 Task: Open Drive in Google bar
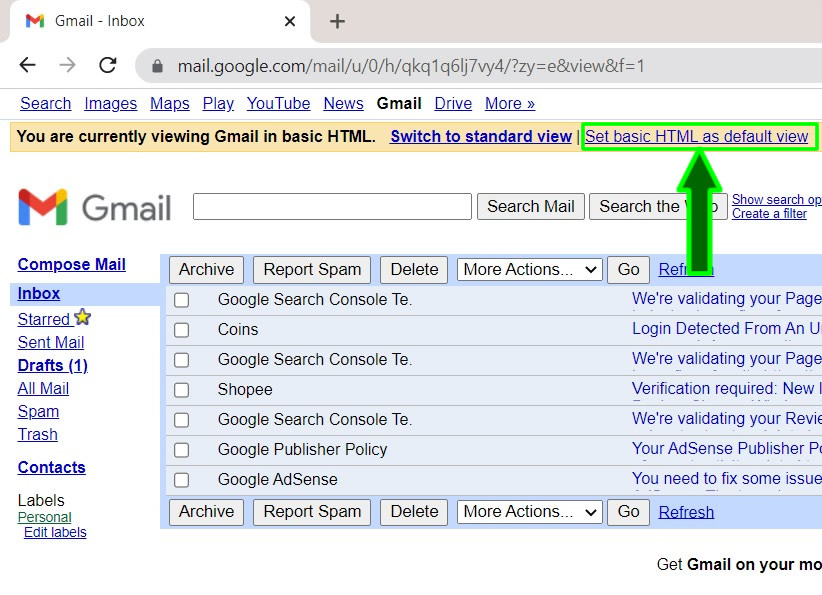point(453,104)
